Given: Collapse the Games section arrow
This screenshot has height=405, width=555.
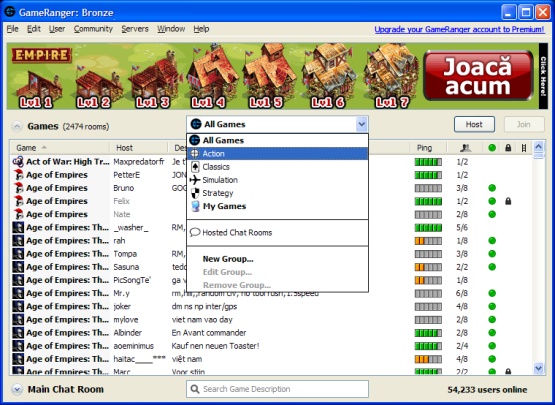Looking at the screenshot, I should click(17, 126).
